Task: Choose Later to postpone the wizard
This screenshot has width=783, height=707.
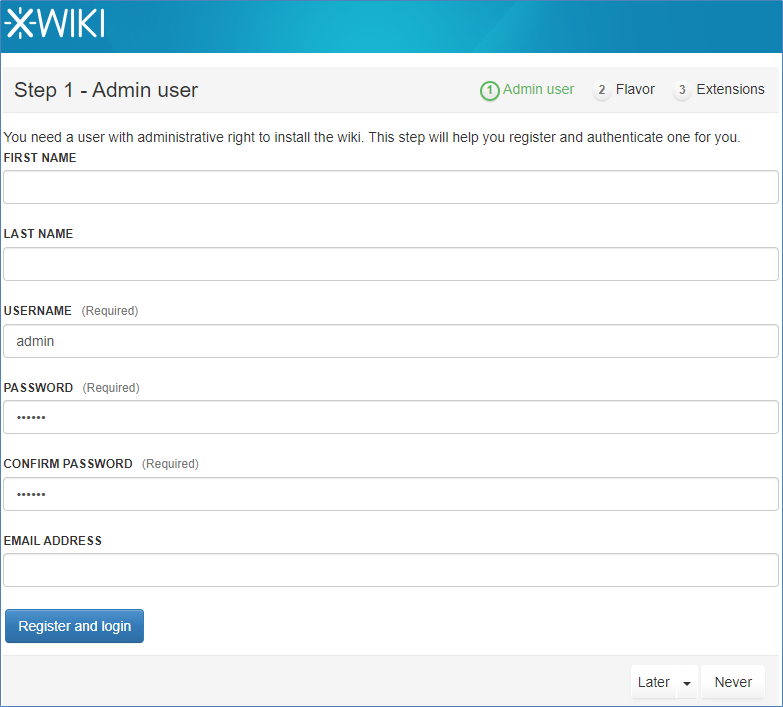Action: coord(653,682)
